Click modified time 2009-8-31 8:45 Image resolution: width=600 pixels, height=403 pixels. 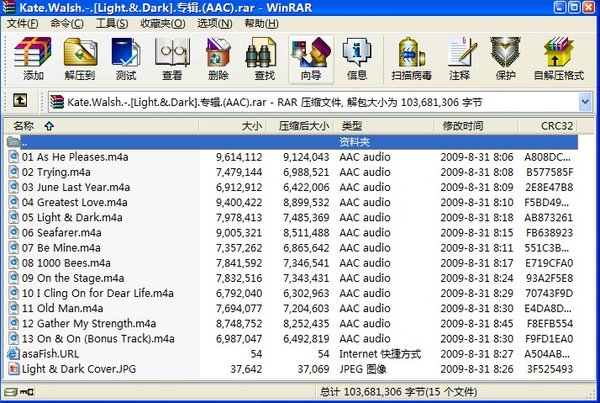click(476, 323)
